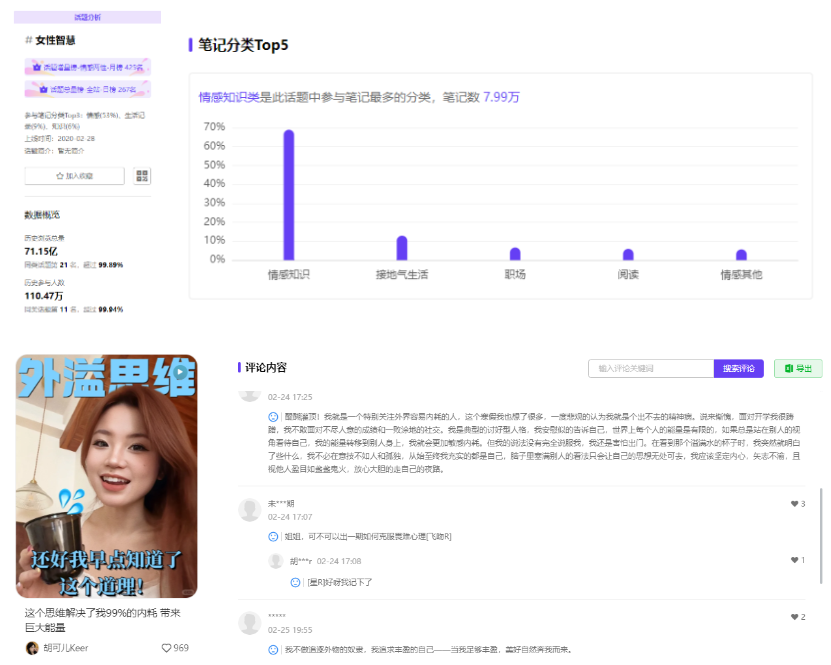Toggle like on 胡***r's reply heart
The image size is (831, 665).
794,559
